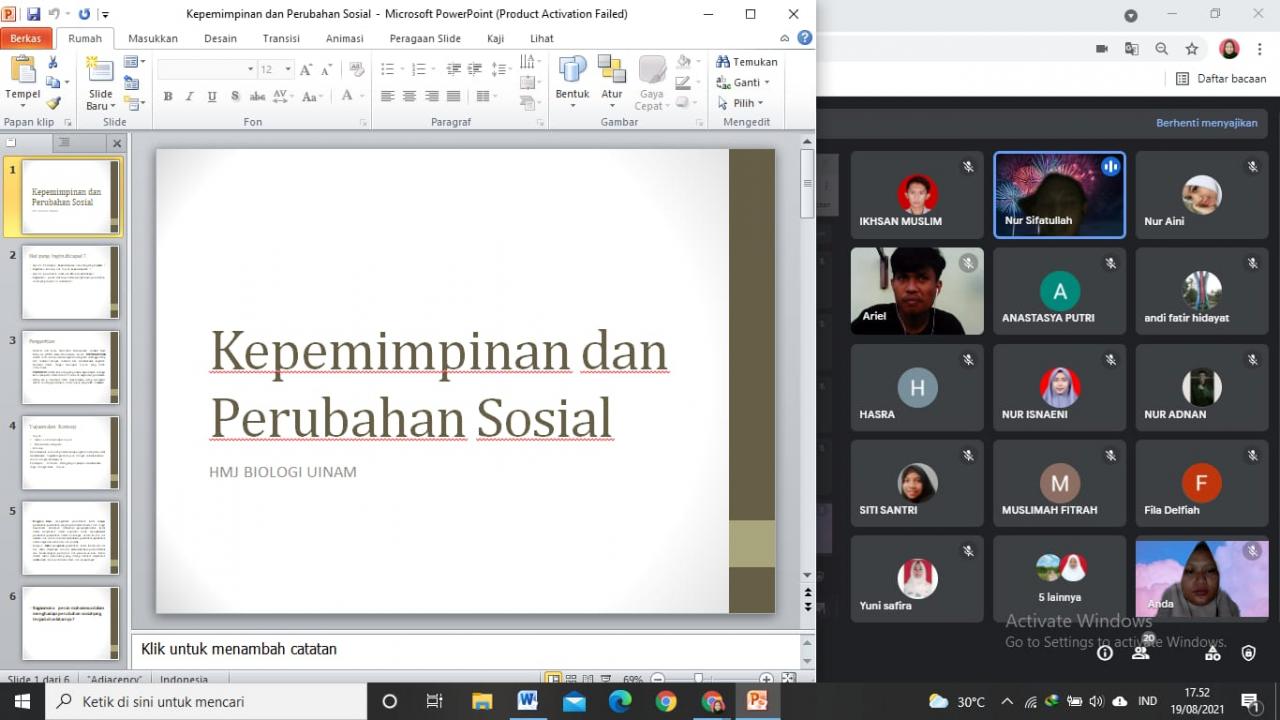Click Berhenti menyajikan to stop presenting

pos(1206,123)
